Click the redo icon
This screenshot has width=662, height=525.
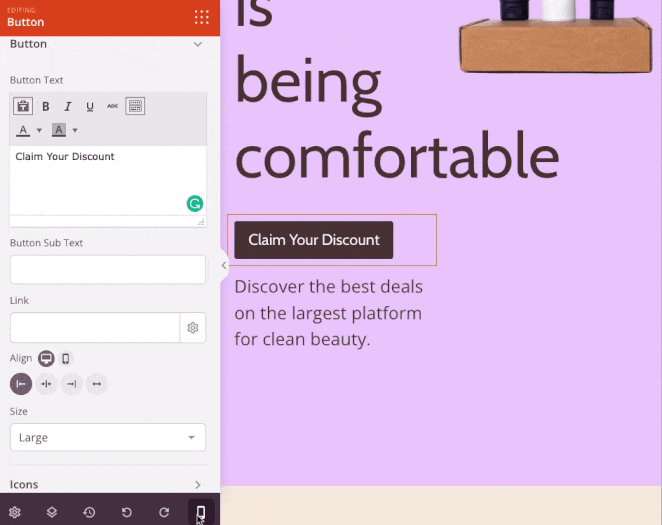coord(164,512)
